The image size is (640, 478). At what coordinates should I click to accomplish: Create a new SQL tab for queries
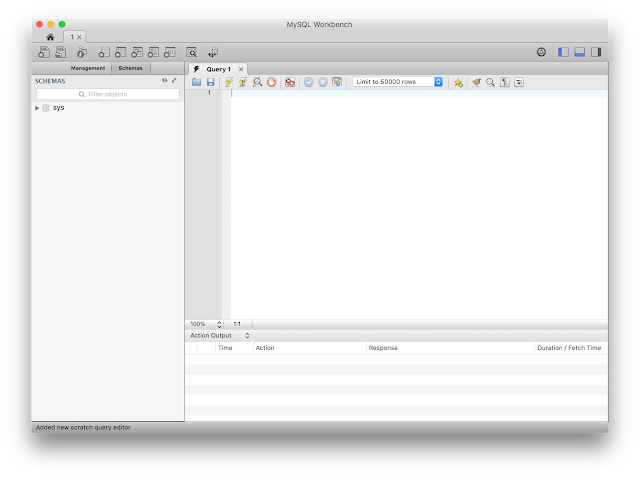click(44, 52)
